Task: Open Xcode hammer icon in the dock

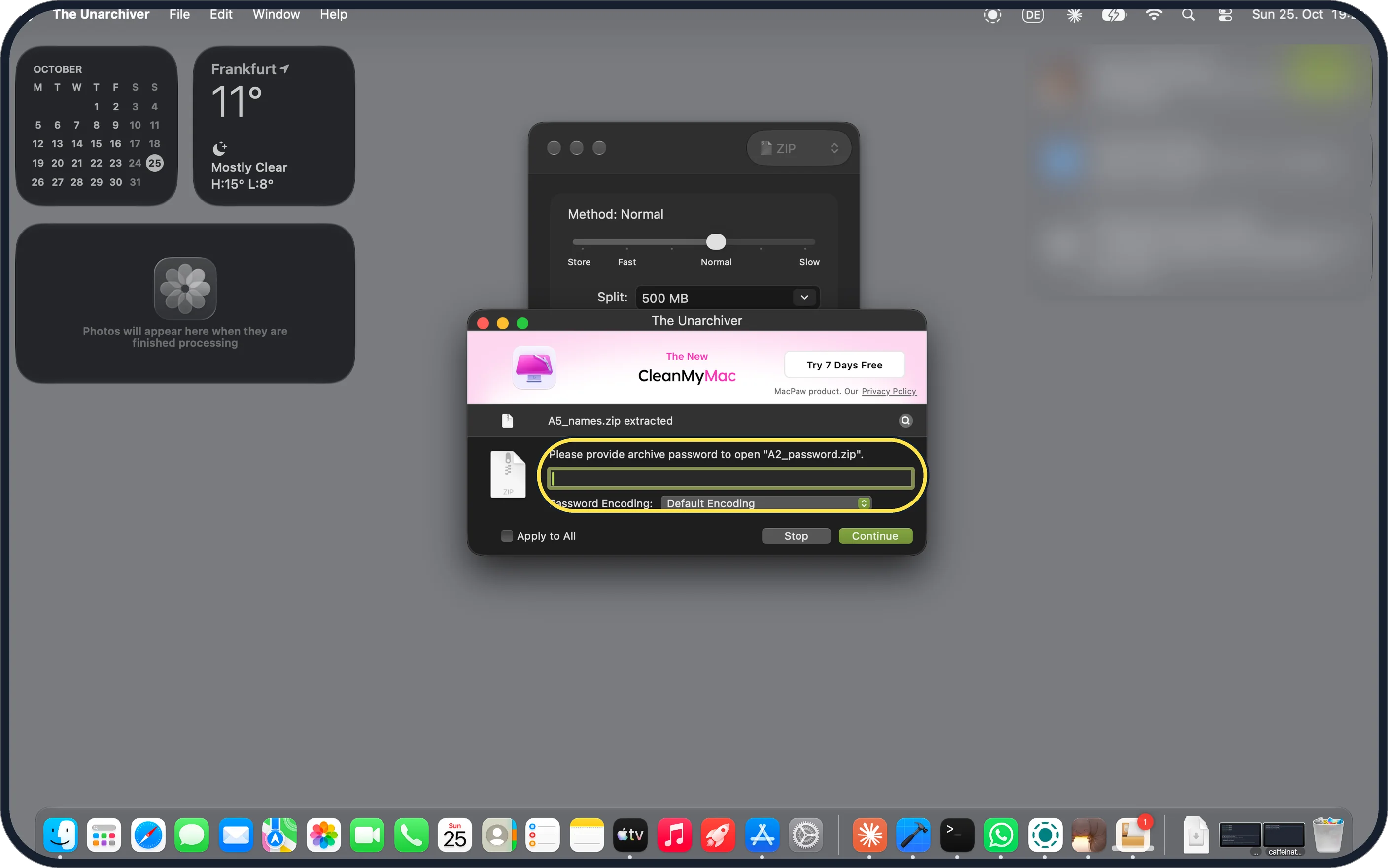Action: 913,835
